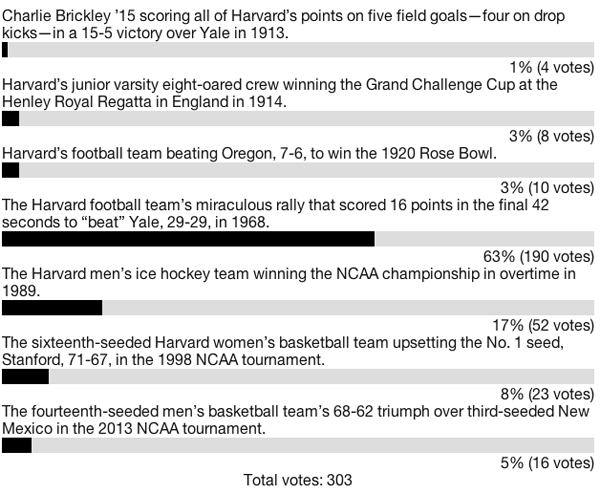600x494 pixels.
Task: Click the 8% bar for women's basketball
Action: [25, 377]
